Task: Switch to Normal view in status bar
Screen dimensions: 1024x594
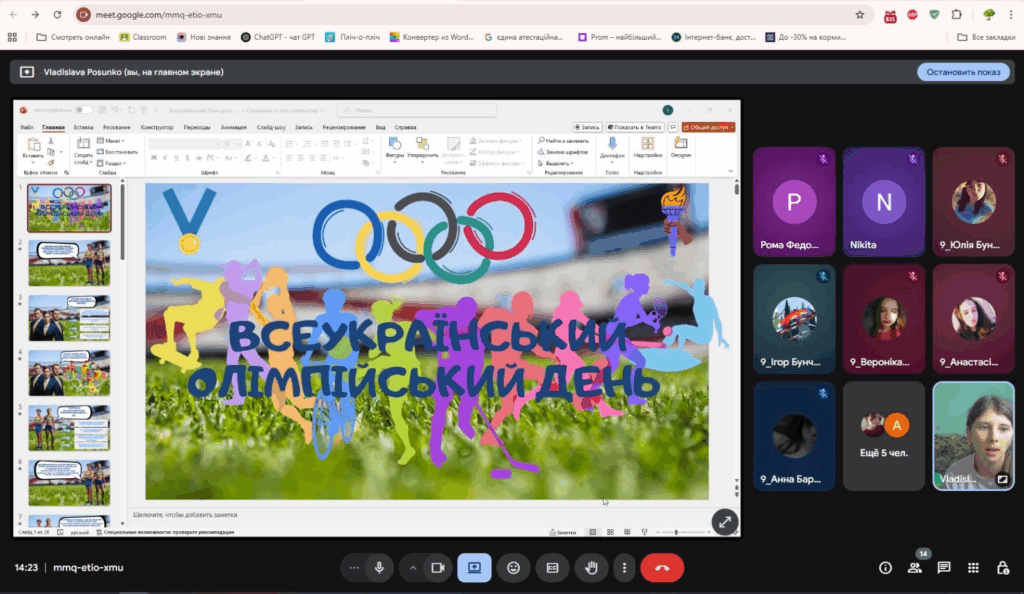Action: coord(593,532)
